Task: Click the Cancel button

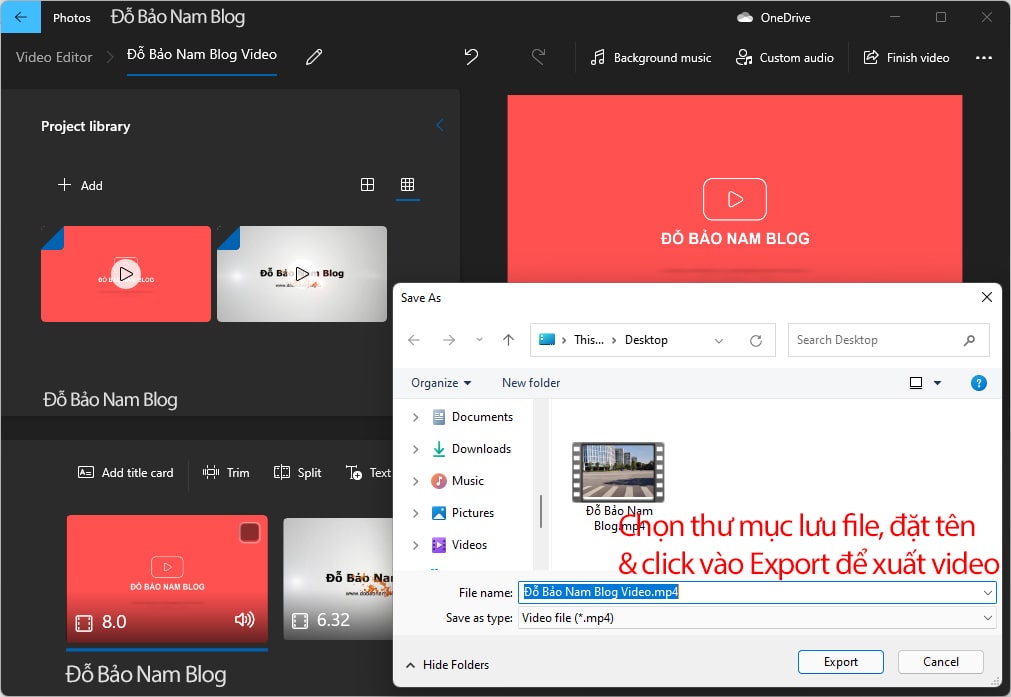Action: [940, 662]
